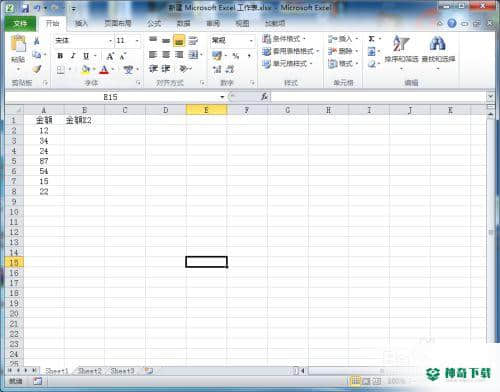Expand the number format dropdown
This screenshot has width=500, height=392.
point(251,41)
